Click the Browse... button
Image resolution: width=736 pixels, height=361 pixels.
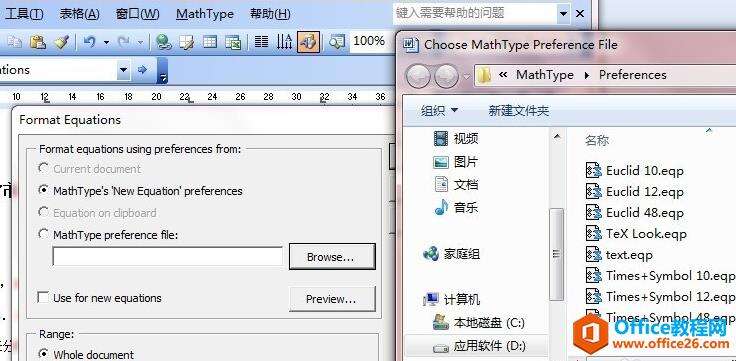[332, 257]
